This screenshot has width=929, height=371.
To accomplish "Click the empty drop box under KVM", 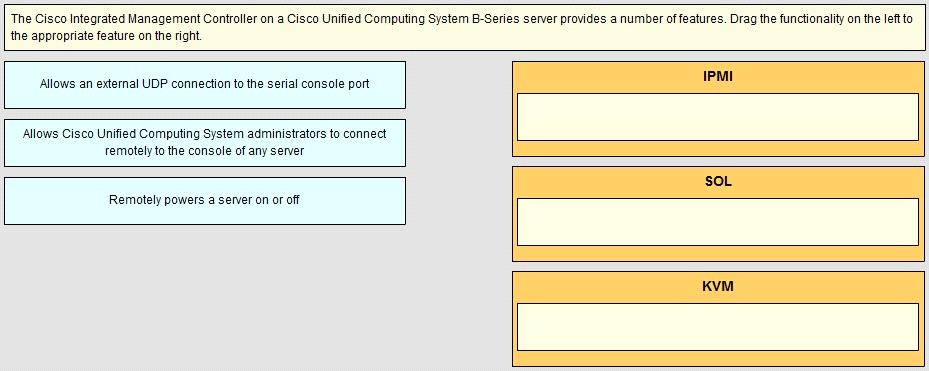I will 718,327.
